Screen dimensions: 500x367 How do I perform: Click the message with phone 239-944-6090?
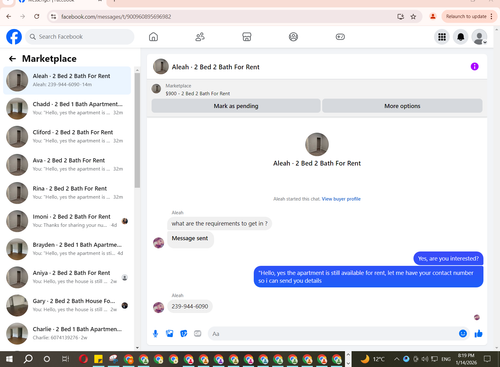(190, 306)
